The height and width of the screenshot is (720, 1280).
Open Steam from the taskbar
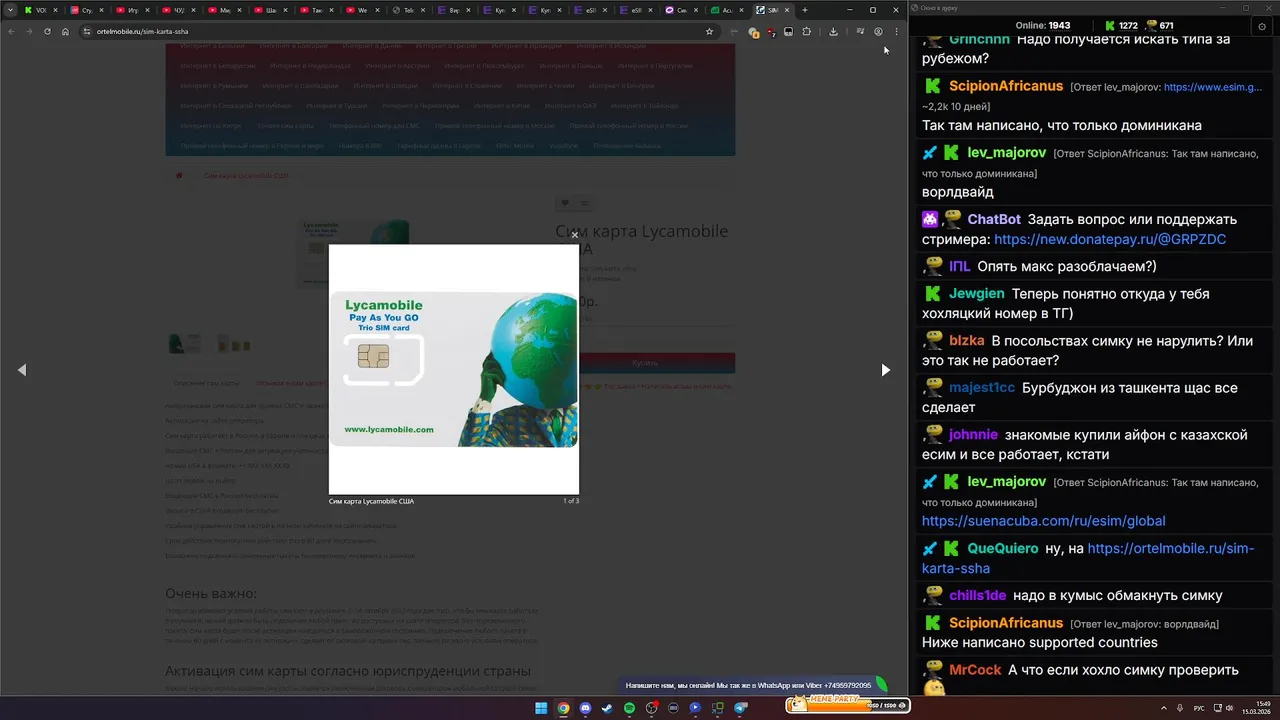click(607, 708)
